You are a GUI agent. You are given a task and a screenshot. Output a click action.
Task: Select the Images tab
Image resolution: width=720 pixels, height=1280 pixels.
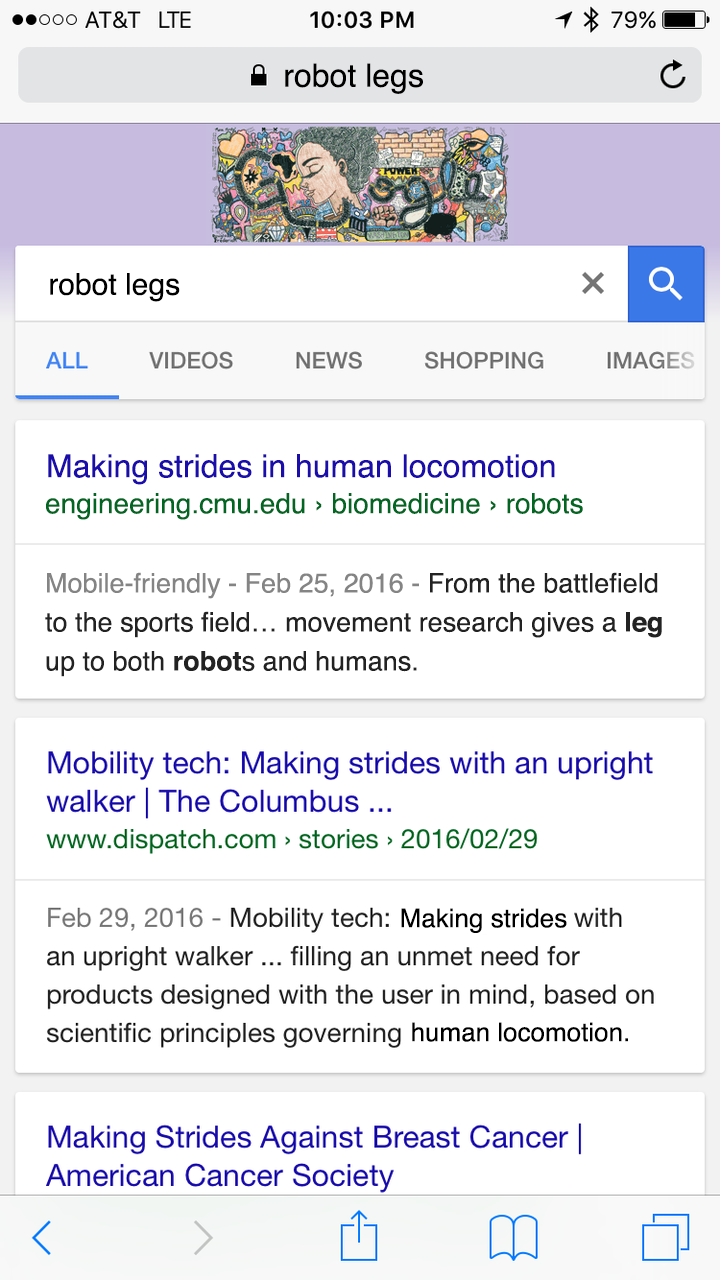pos(649,361)
